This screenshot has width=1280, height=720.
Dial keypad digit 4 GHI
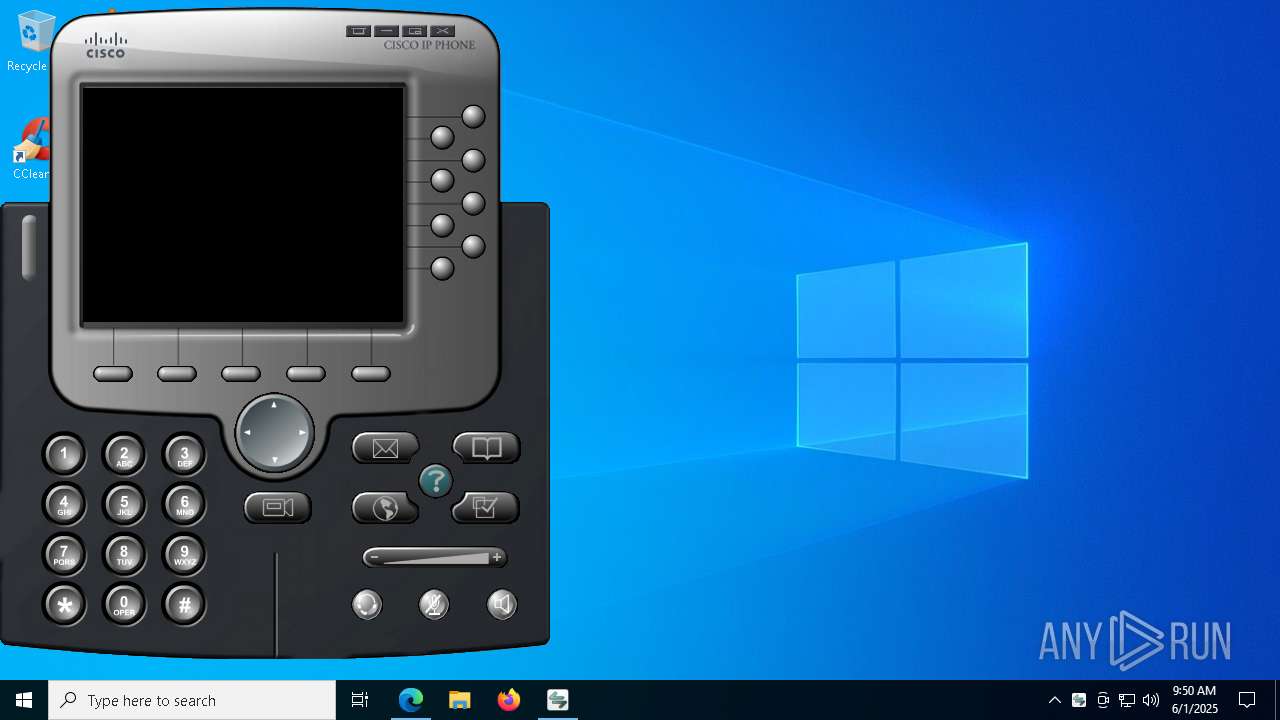click(64, 504)
